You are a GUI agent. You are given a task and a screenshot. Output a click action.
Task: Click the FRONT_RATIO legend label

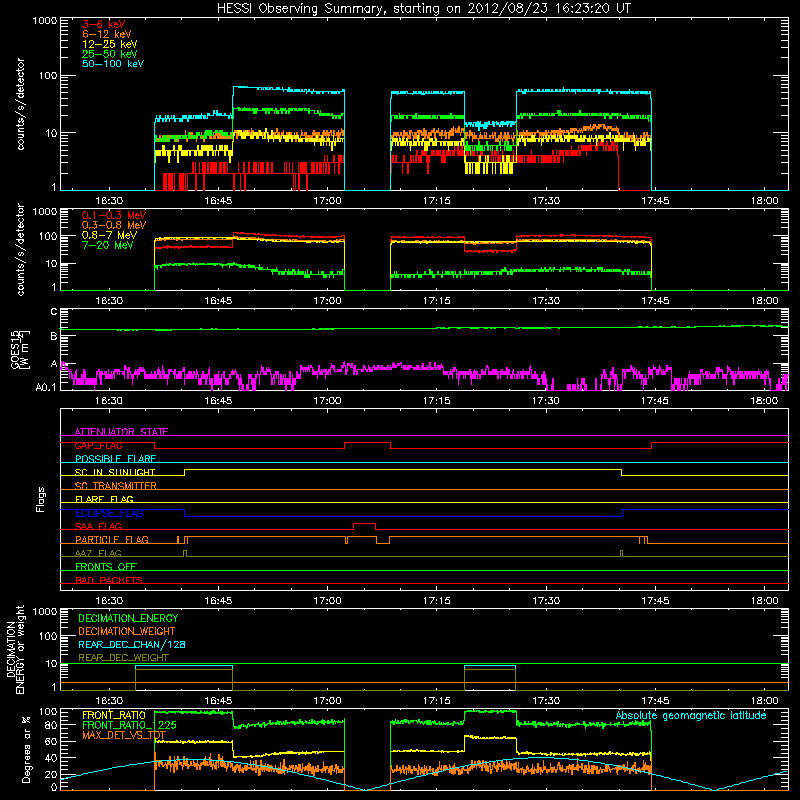click(114, 715)
